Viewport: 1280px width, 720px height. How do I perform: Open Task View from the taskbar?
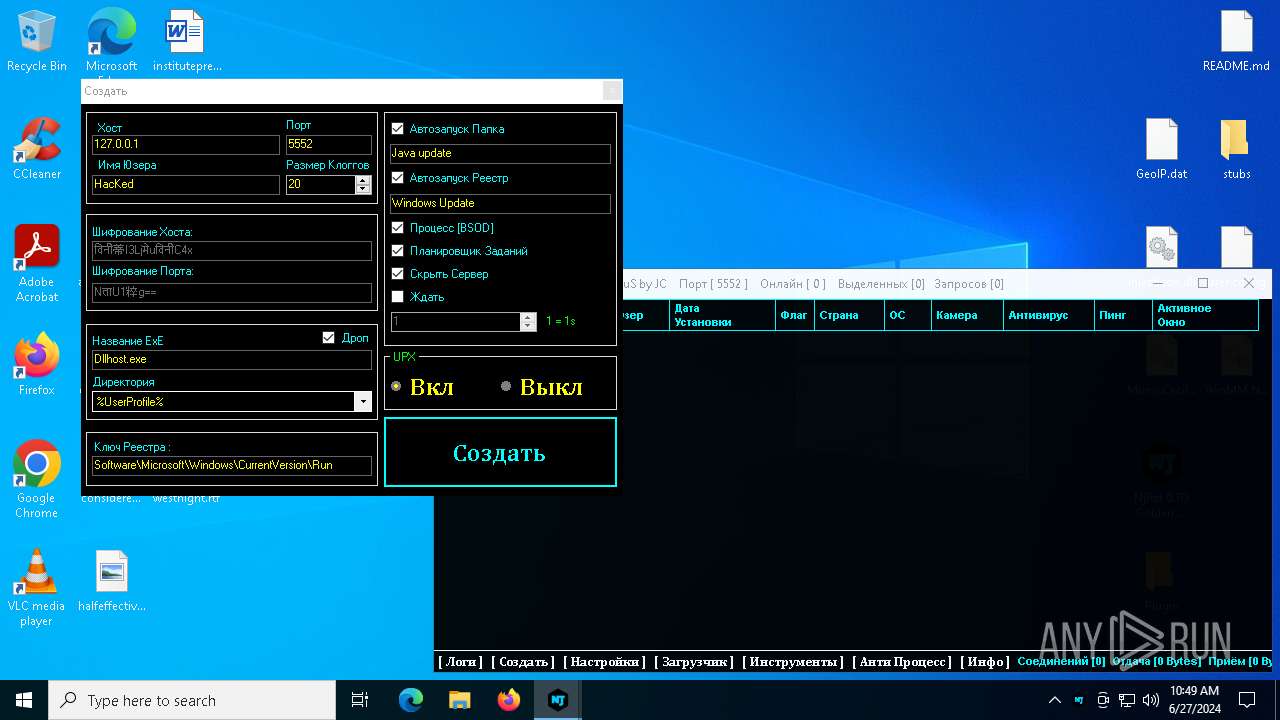[360, 700]
